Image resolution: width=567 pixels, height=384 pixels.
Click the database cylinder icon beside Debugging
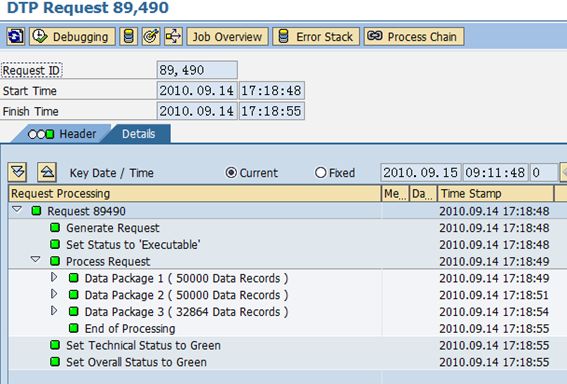[x=128, y=37]
